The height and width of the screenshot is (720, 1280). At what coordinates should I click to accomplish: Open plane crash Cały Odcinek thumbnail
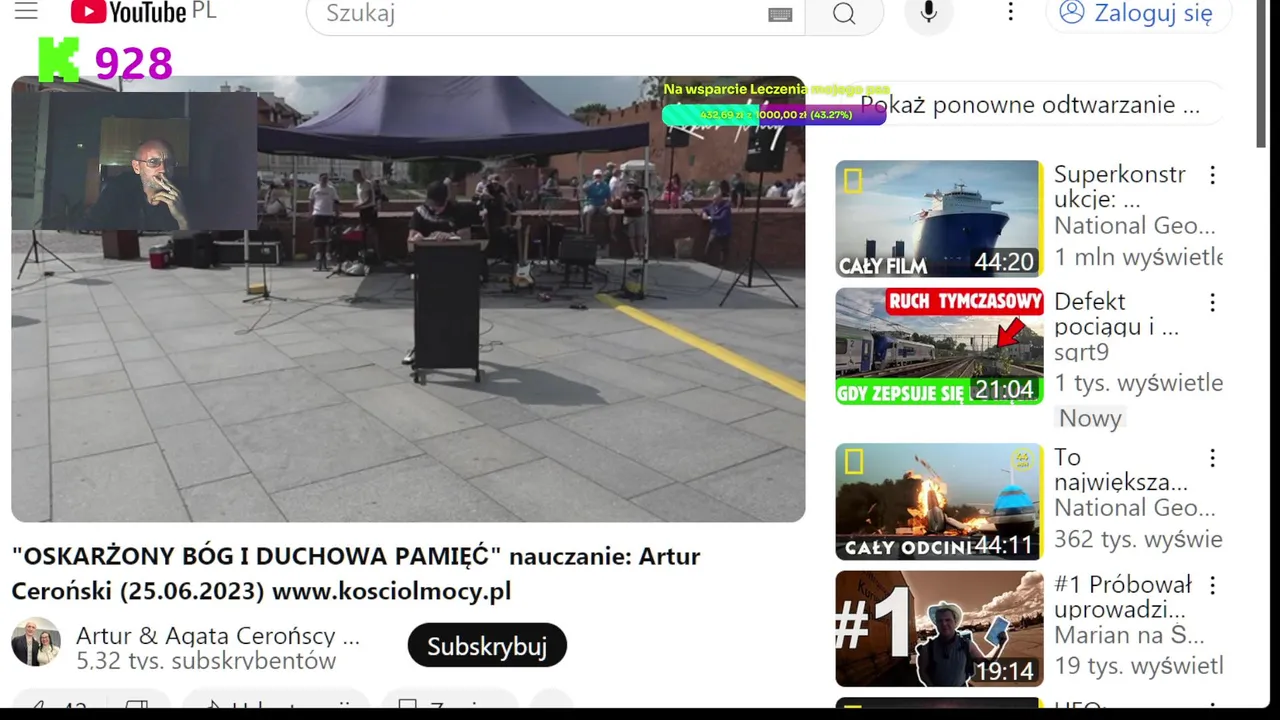tap(939, 501)
